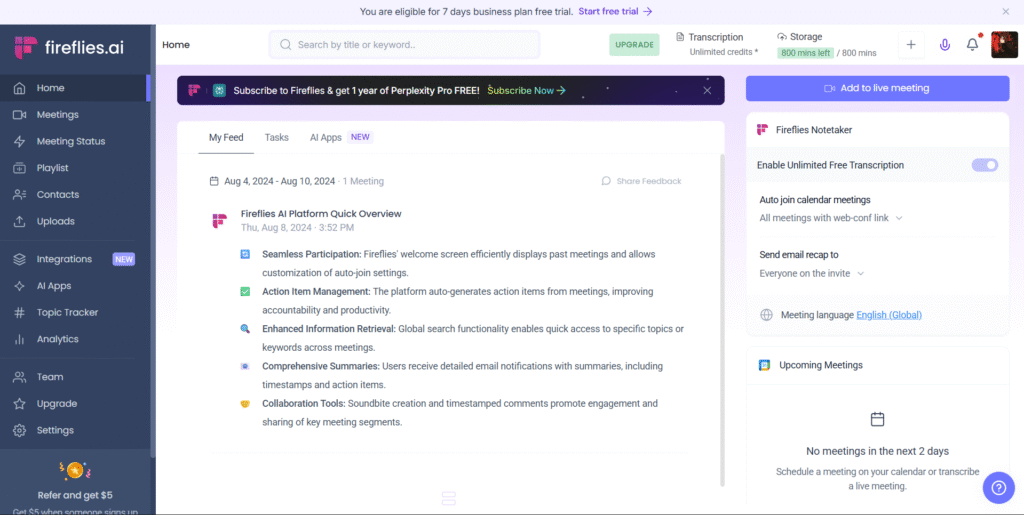This screenshot has height=515, width=1024.
Task: Click the Transcription document icon
Action: 680,37
